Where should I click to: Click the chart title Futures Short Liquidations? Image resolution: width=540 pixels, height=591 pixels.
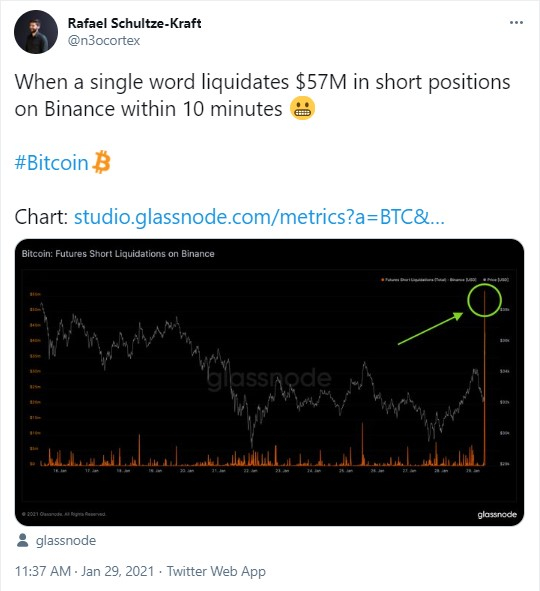(118, 254)
